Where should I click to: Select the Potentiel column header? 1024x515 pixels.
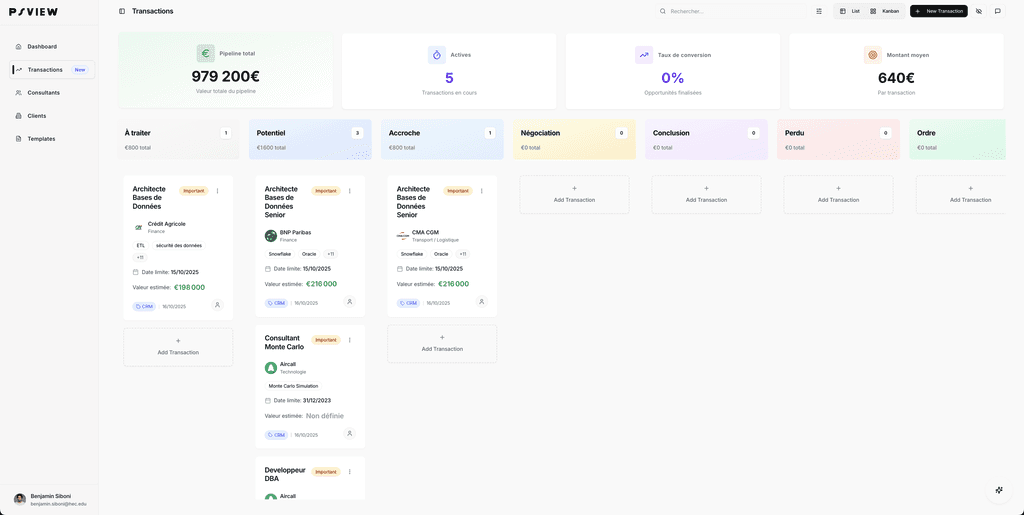[310, 139]
